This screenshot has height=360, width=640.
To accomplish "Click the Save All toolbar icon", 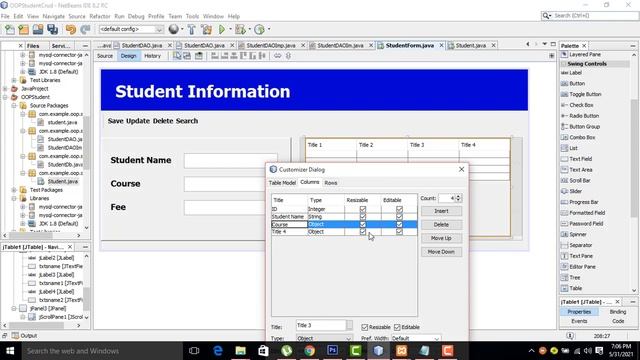I will [53, 29].
